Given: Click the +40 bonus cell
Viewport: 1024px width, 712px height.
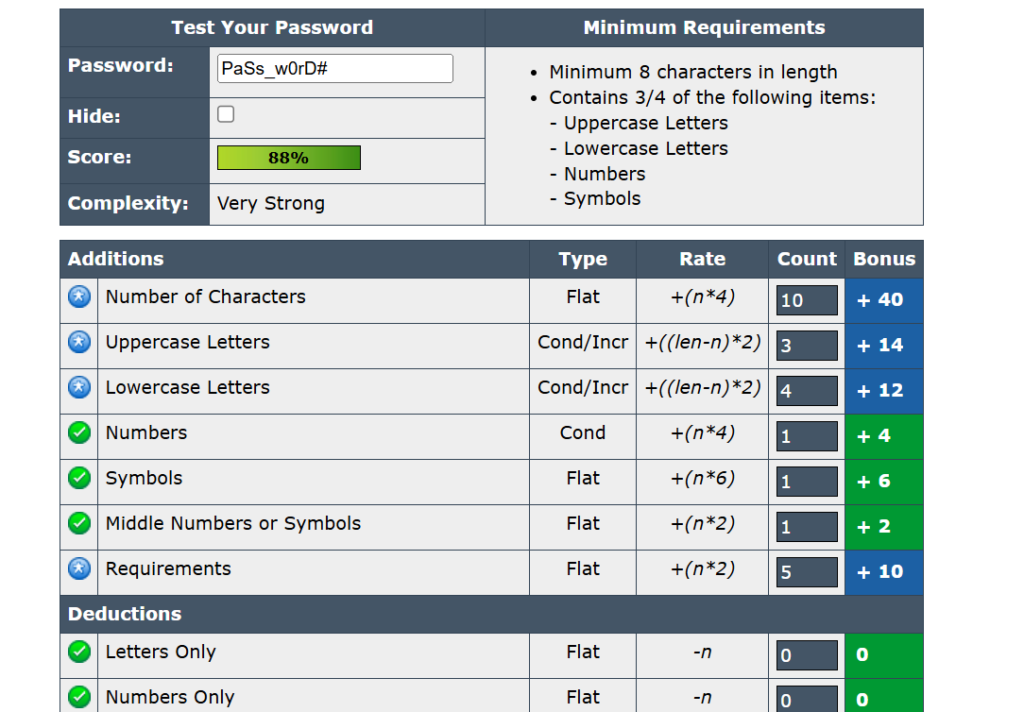Looking at the screenshot, I should (x=884, y=300).
